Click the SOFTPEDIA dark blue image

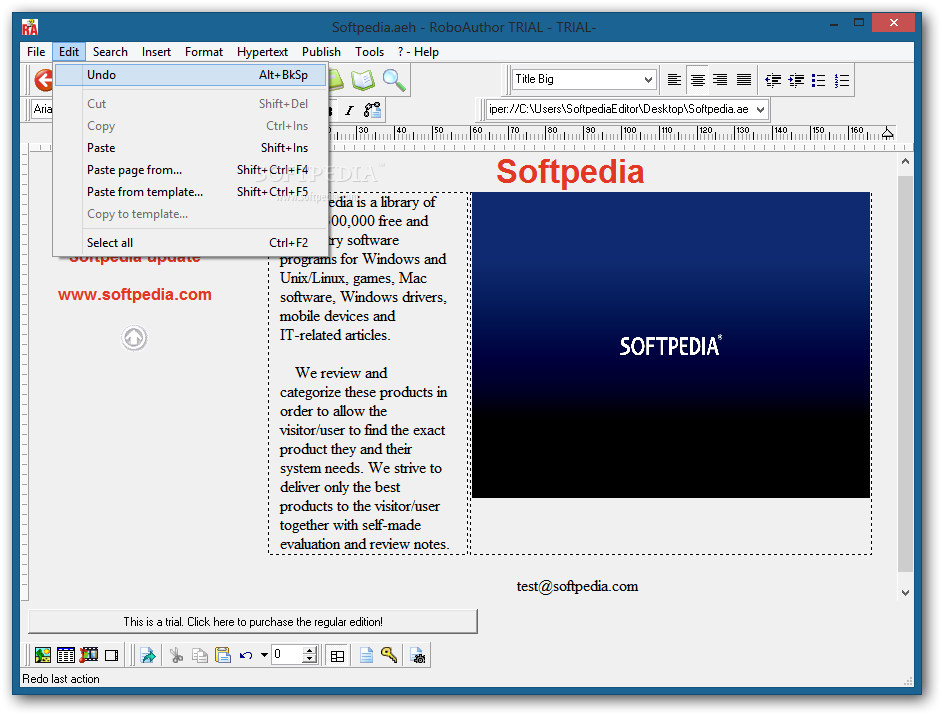click(671, 345)
